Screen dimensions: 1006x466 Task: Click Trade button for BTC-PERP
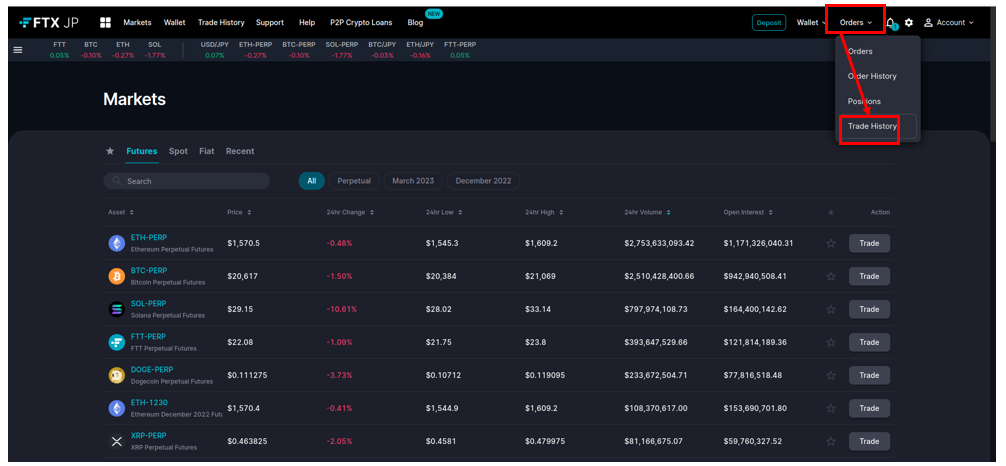[869, 276]
